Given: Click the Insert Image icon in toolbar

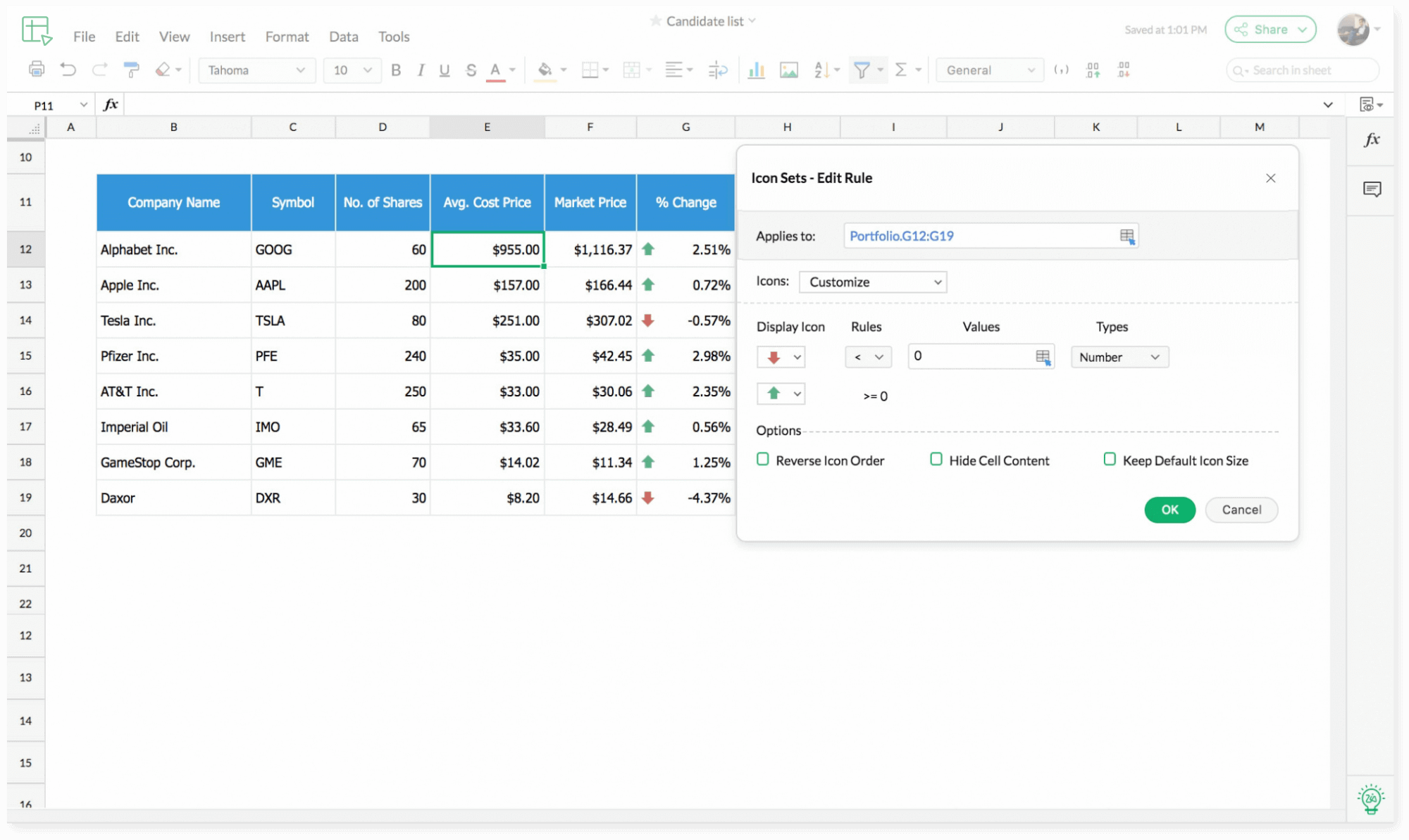Looking at the screenshot, I should click(x=789, y=70).
